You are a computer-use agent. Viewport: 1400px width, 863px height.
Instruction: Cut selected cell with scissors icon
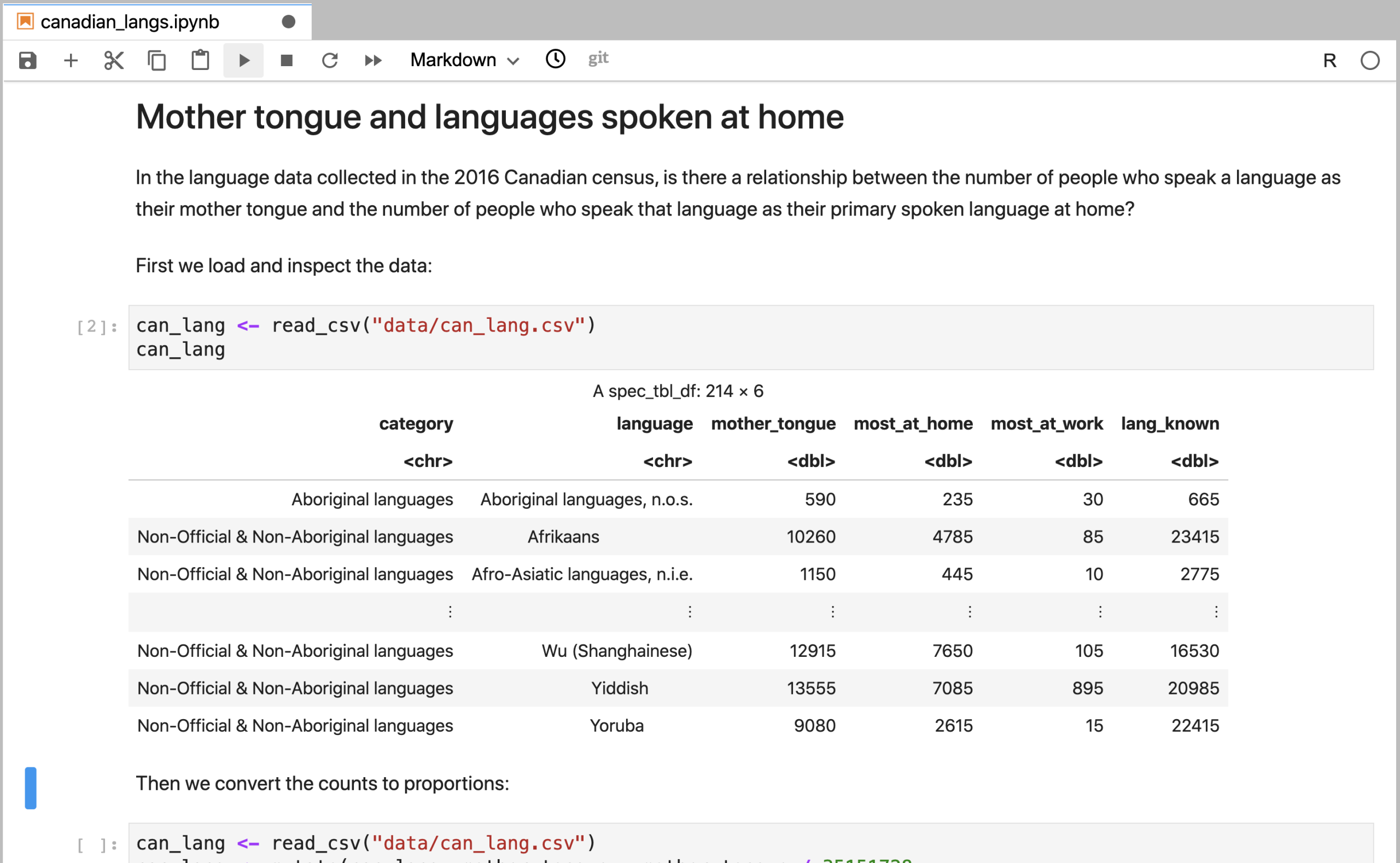click(x=114, y=61)
